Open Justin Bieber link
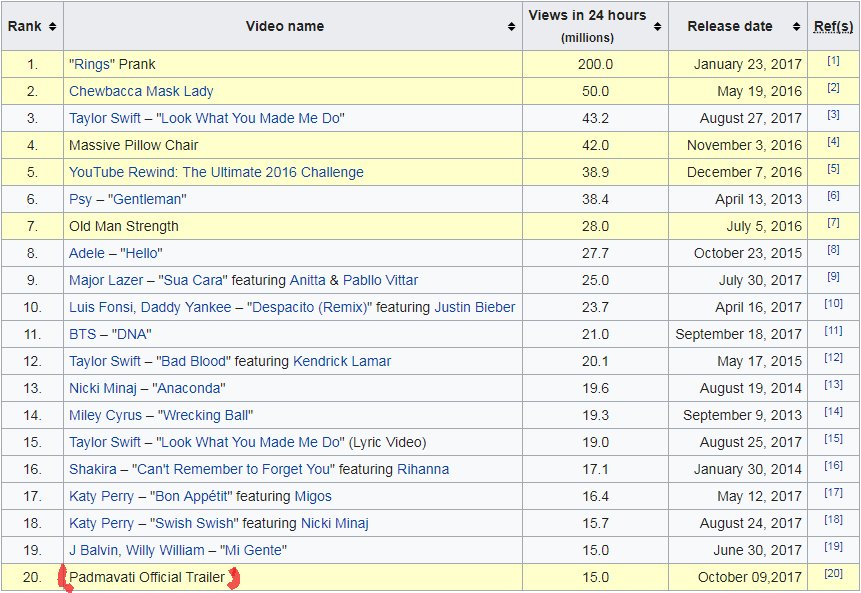The width and height of the screenshot is (861, 593). tap(475, 307)
